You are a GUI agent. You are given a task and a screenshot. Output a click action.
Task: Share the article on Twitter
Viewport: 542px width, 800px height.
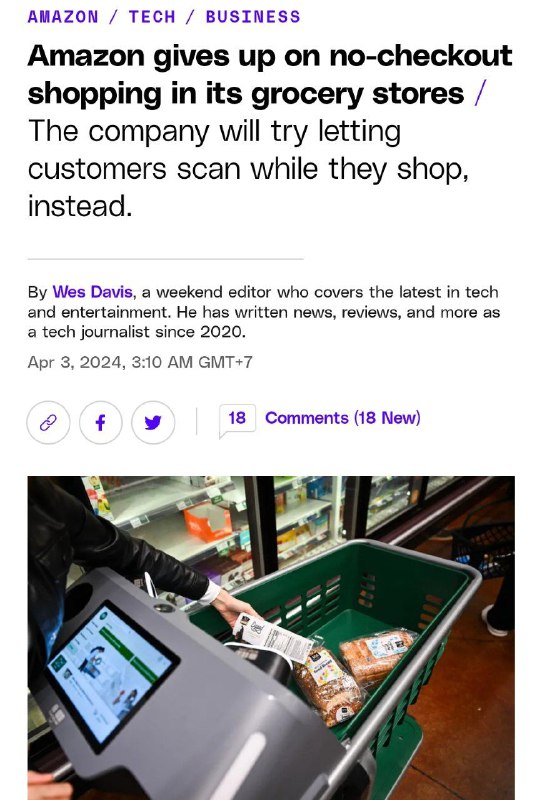[153, 422]
